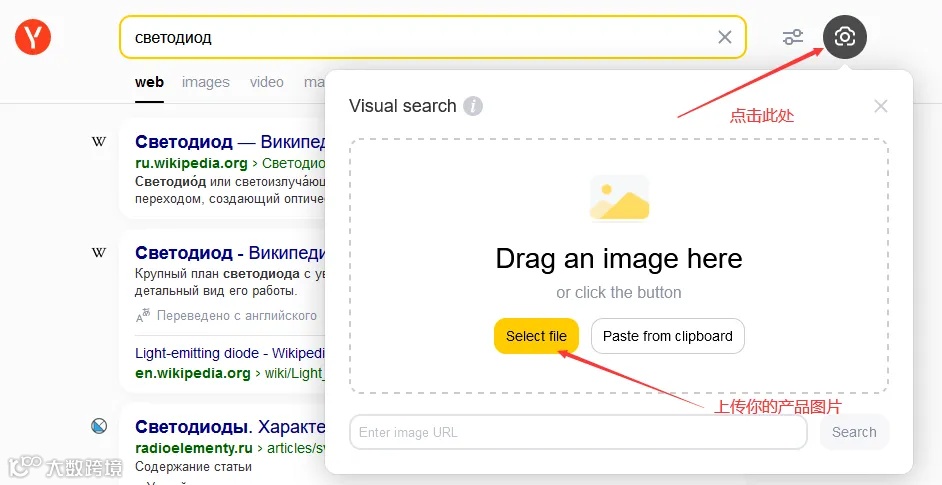942x485 pixels.
Task: Open the Wikipedia favicon beside first result
Action: click(99, 142)
